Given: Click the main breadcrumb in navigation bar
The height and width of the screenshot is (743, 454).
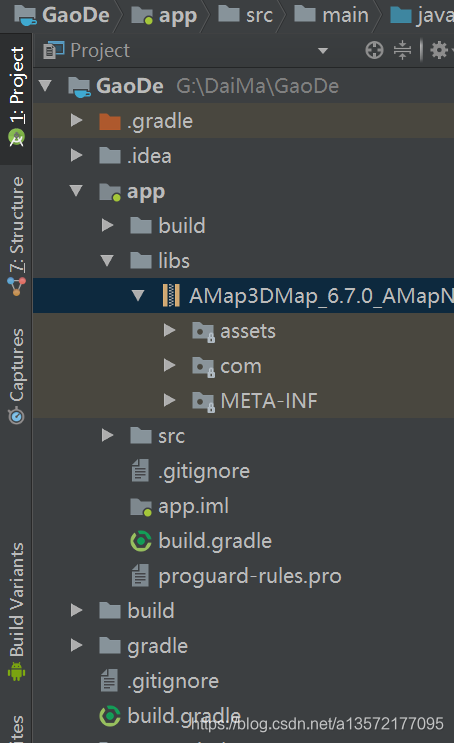Looking at the screenshot, I should coord(331,15).
